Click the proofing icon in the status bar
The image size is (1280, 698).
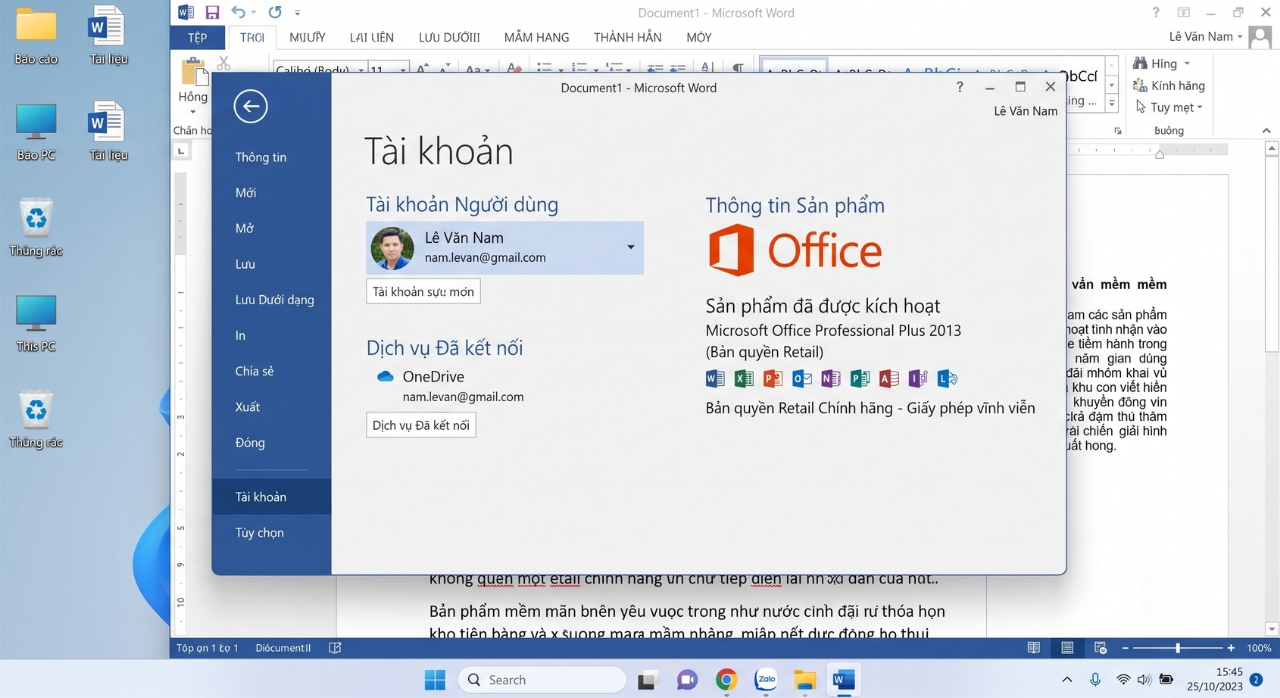[x=335, y=648]
